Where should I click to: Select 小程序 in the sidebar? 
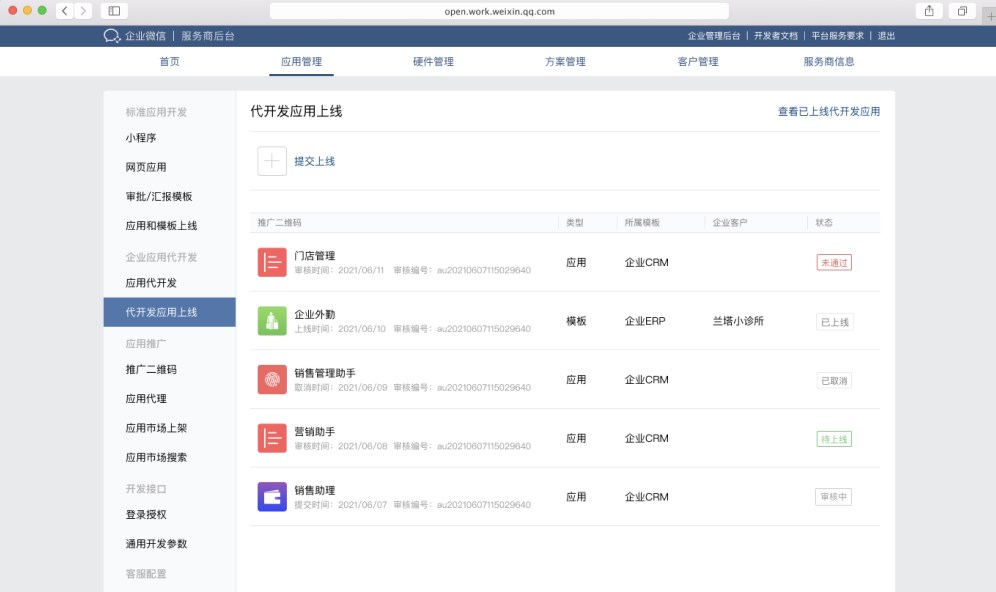141,138
